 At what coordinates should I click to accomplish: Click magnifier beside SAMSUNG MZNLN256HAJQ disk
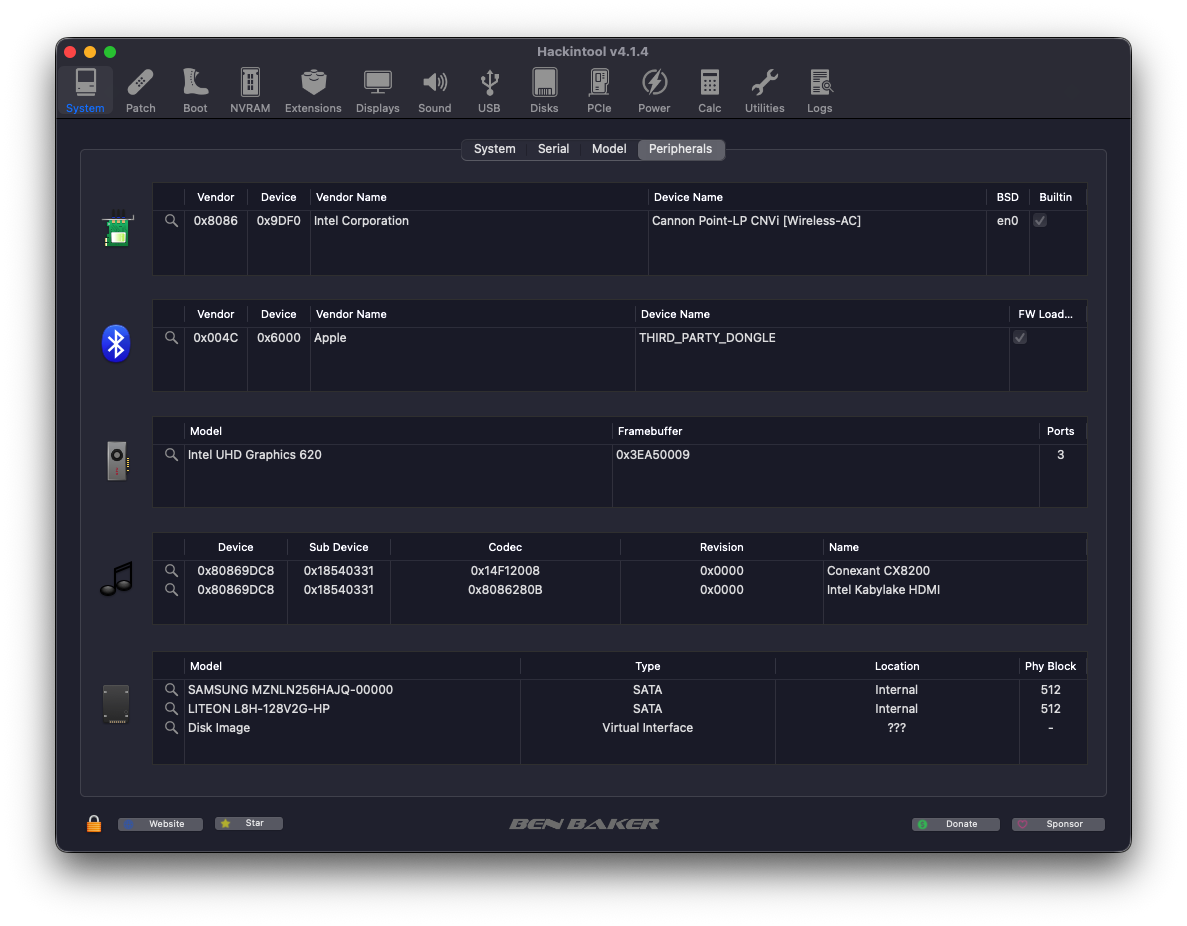172,689
